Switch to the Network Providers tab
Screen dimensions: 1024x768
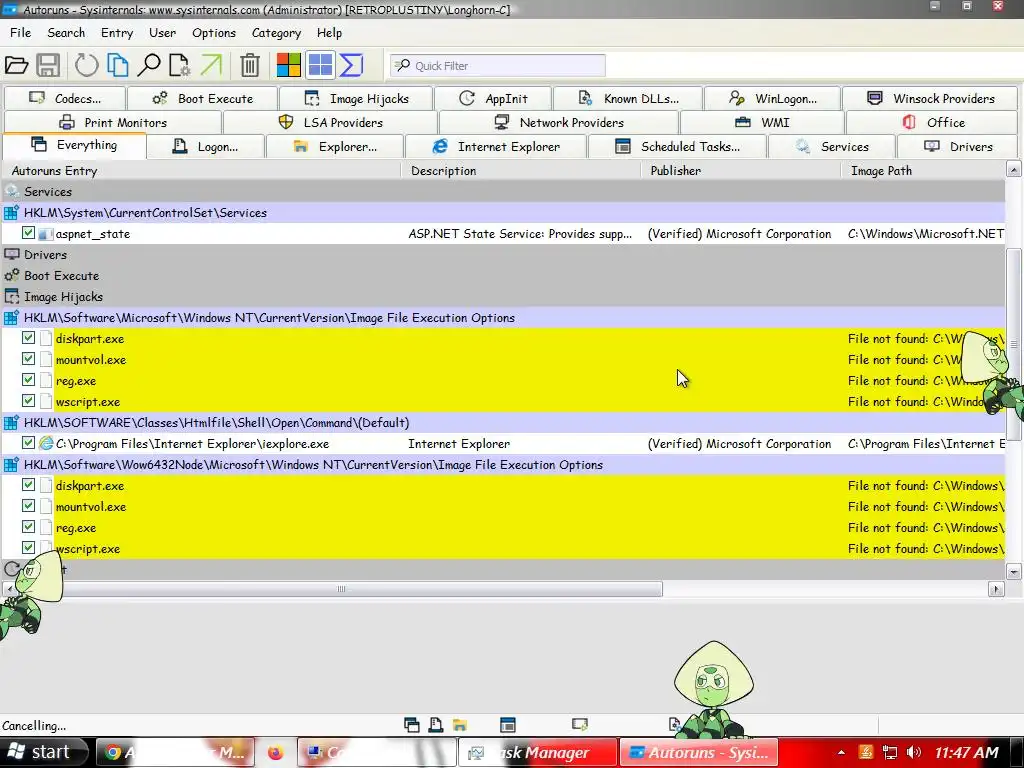[559, 123]
